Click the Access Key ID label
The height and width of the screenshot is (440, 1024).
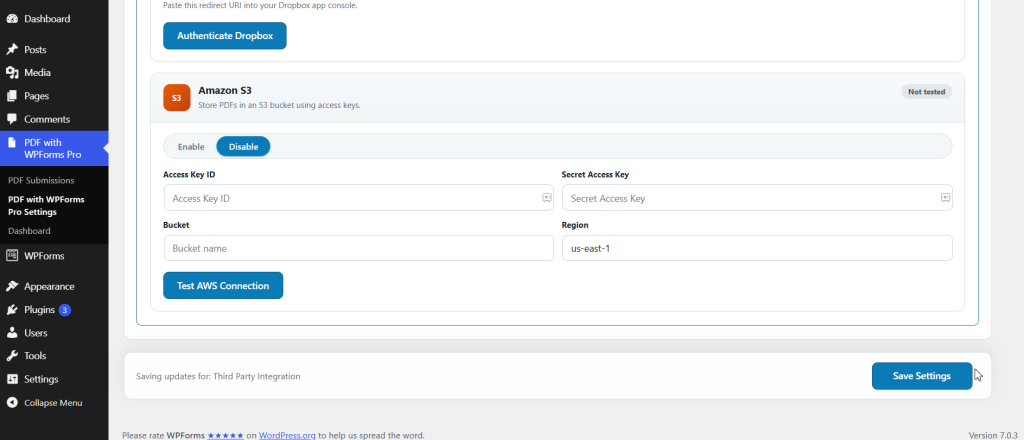click(x=189, y=174)
